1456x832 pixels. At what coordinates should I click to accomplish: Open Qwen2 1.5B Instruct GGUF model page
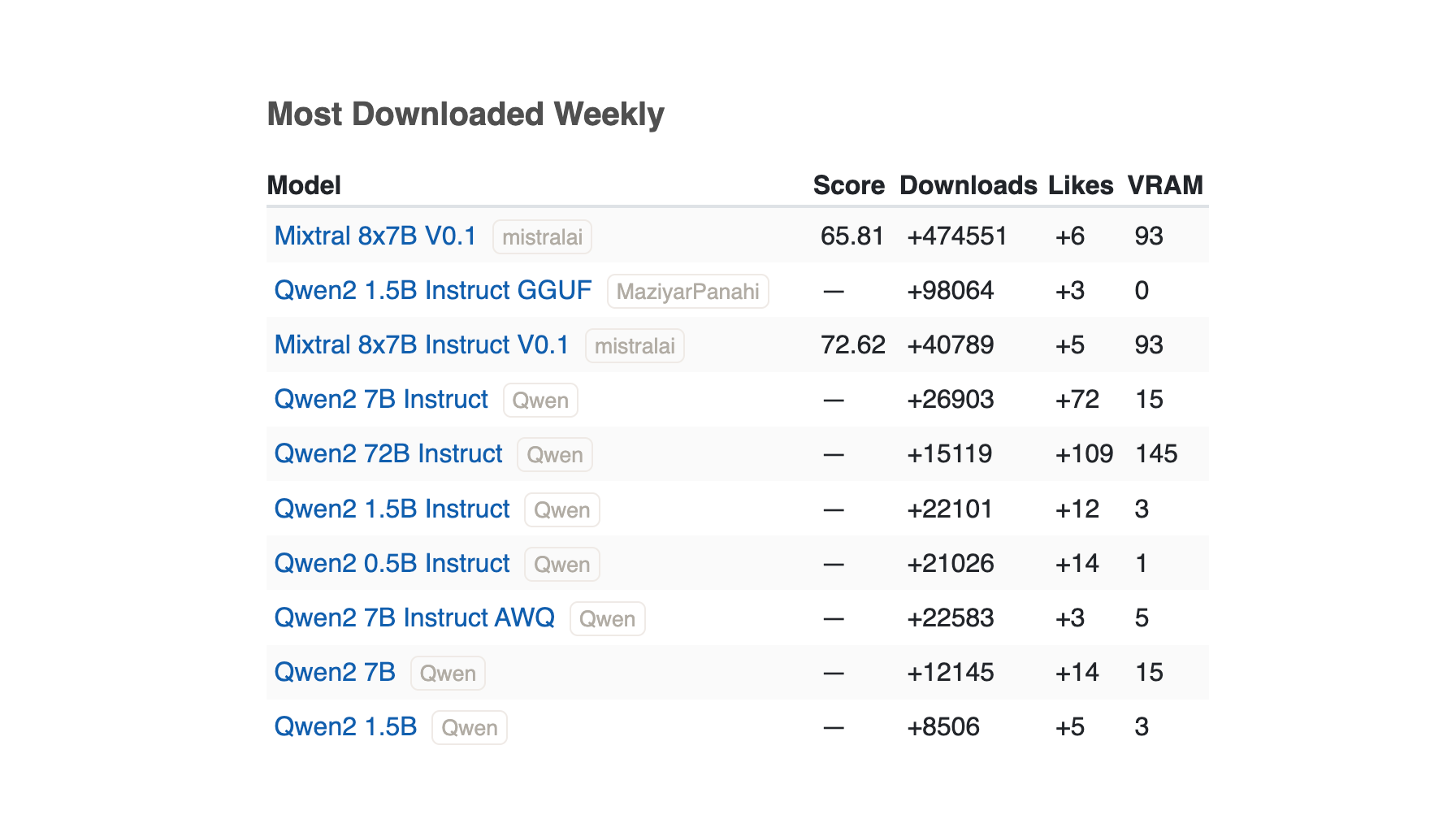433,290
